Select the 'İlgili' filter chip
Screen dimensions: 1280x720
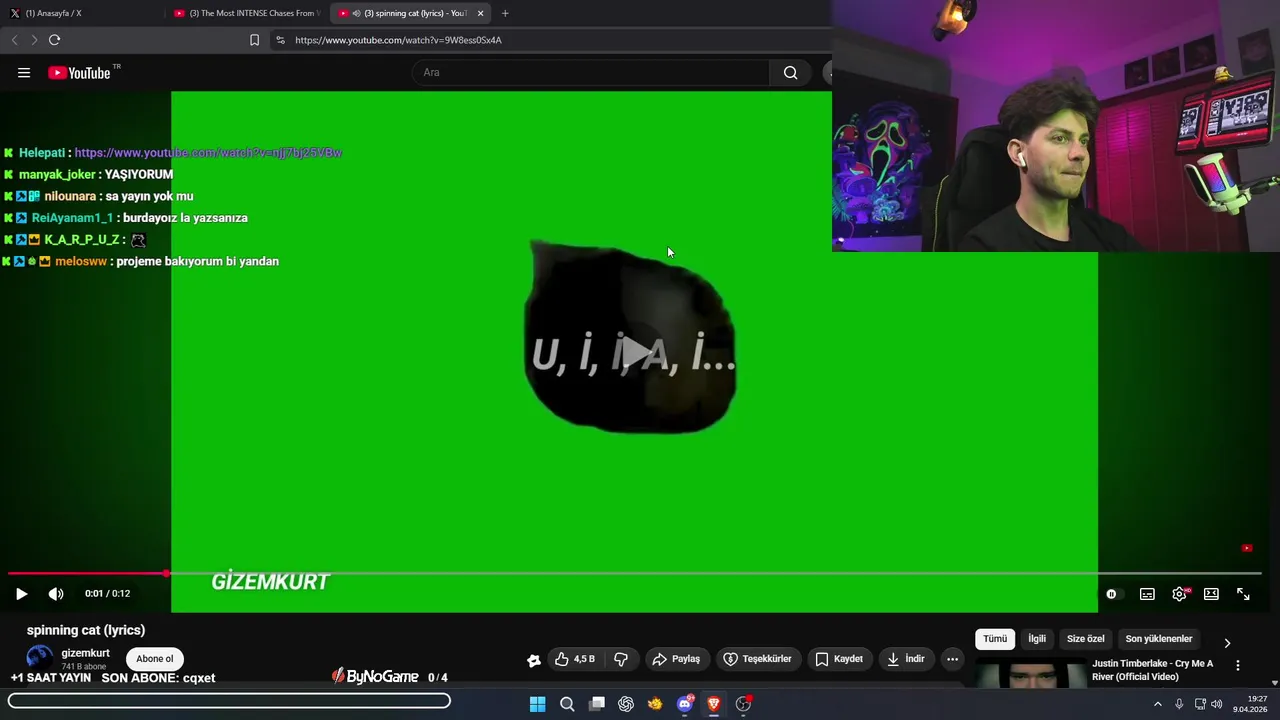(1037, 639)
